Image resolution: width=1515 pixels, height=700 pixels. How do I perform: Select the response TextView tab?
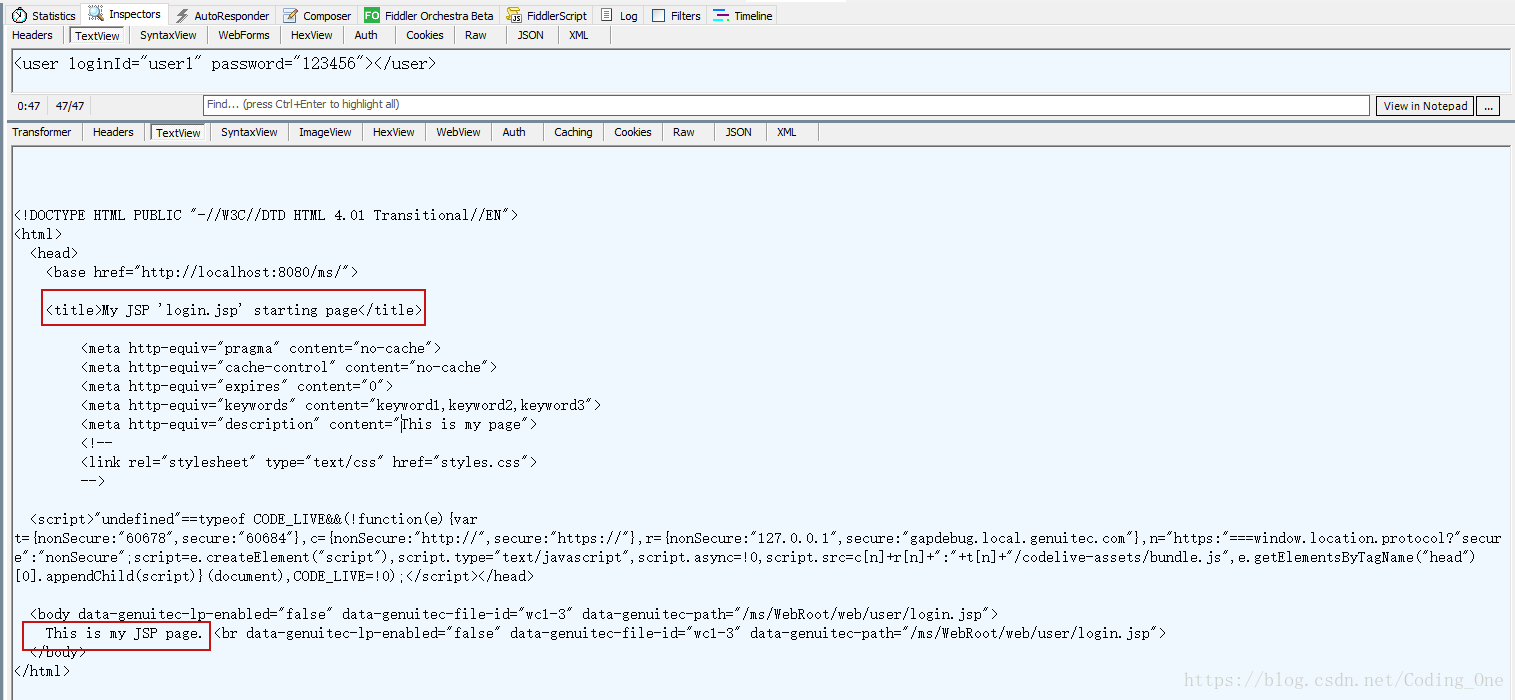tap(179, 132)
